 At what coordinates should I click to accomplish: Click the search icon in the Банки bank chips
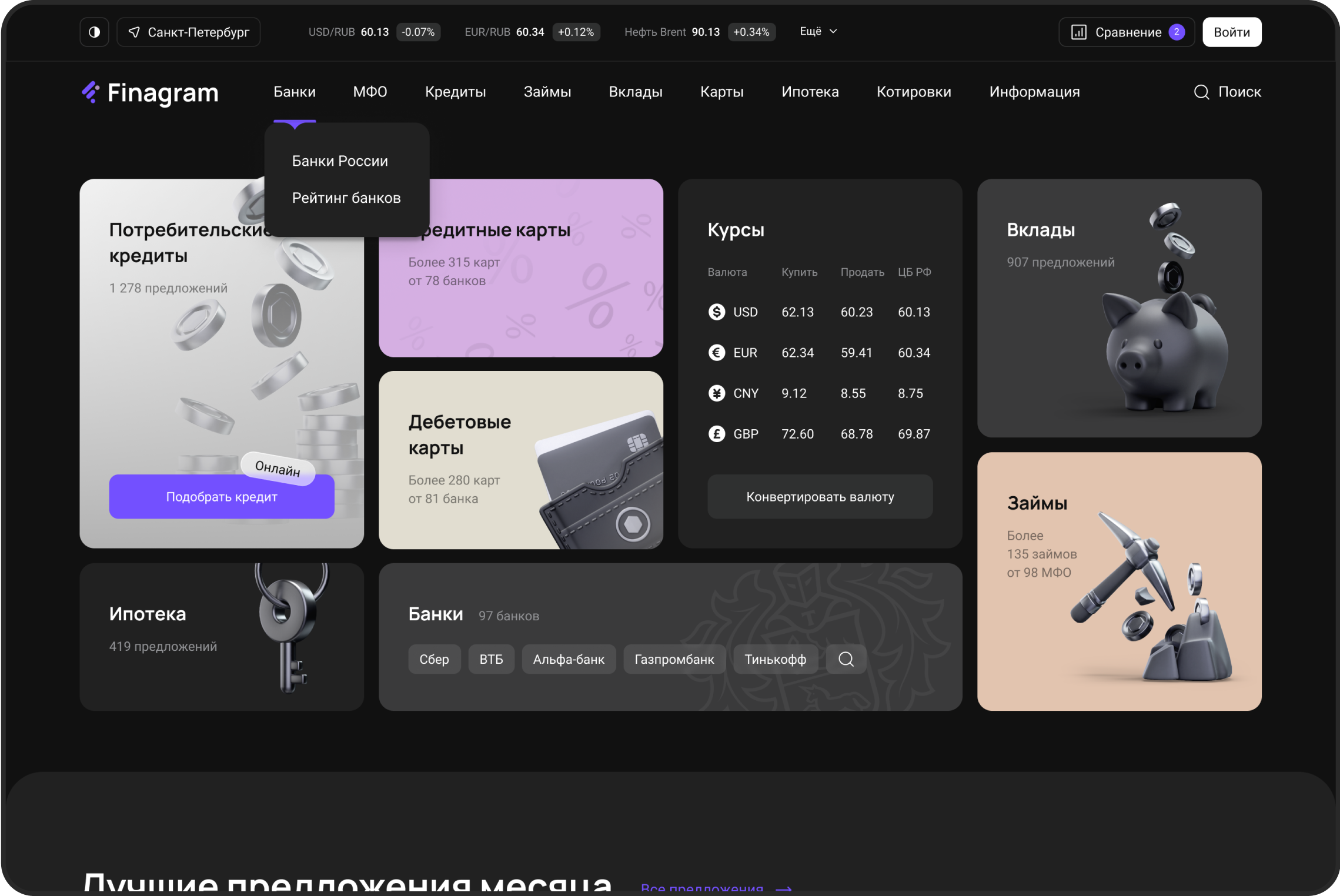click(846, 659)
